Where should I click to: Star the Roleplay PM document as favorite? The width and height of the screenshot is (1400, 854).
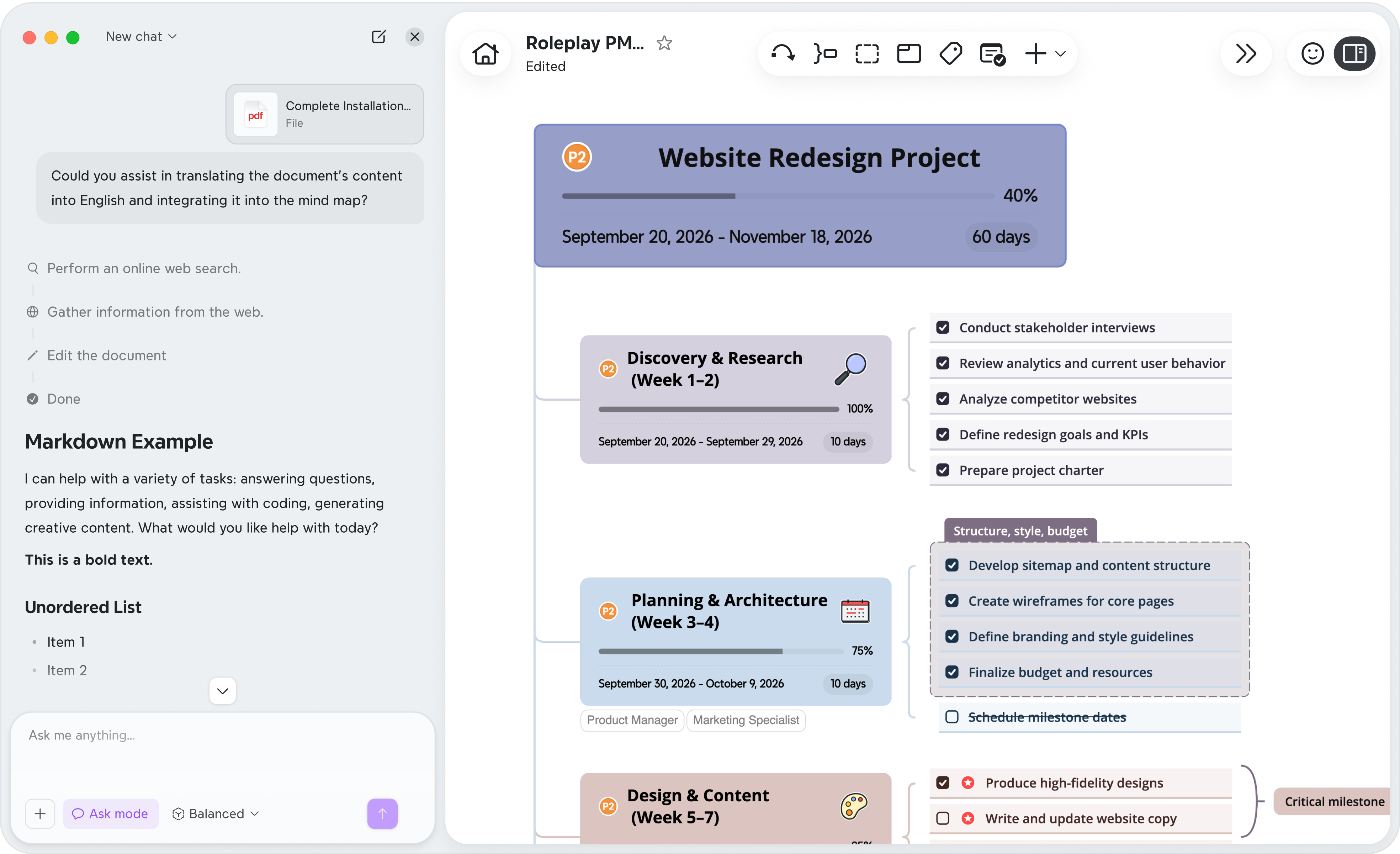(x=664, y=43)
